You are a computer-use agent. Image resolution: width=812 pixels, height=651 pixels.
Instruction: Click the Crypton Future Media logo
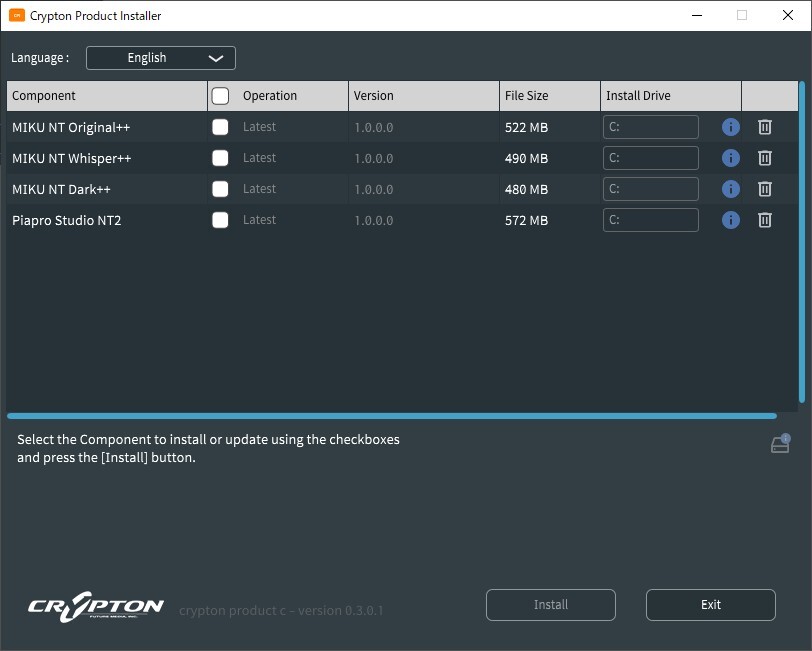[x=96, y=606]
